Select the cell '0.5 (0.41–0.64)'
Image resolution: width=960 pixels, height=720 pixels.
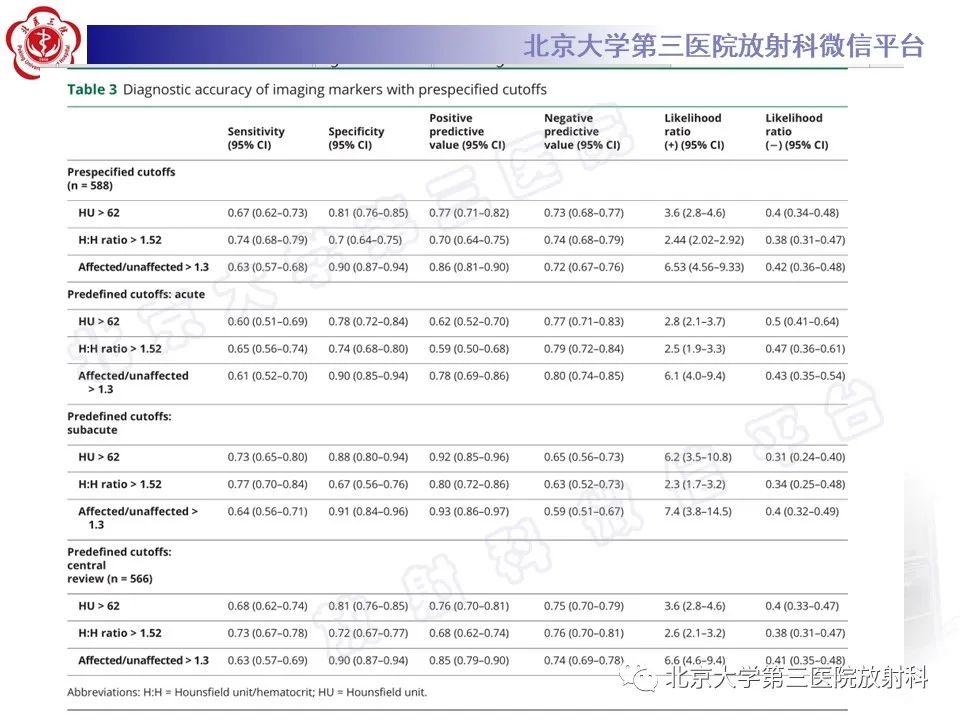(x=802, y=321)
